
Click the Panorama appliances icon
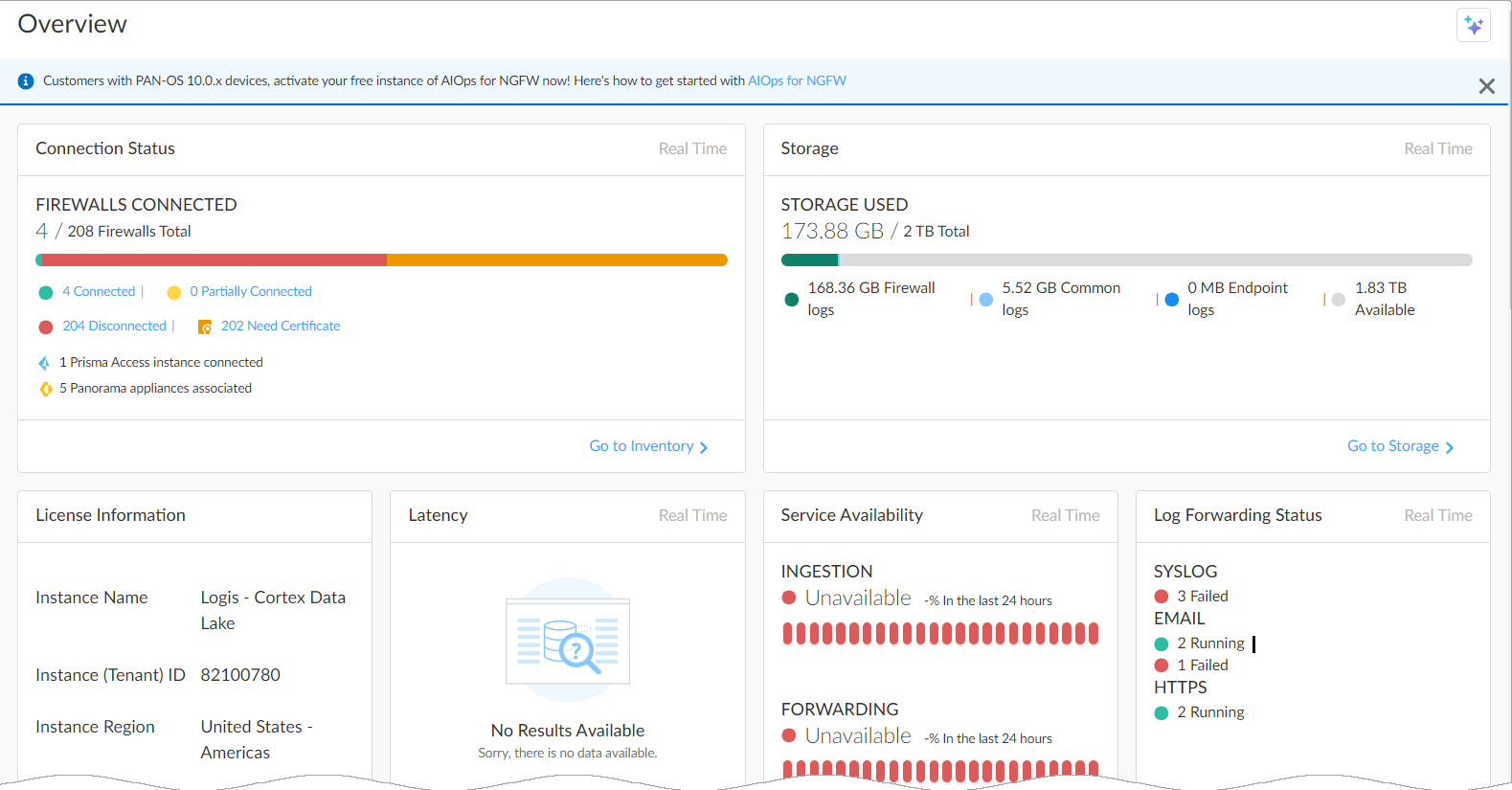pyautogui.click(x=45, y=389)
